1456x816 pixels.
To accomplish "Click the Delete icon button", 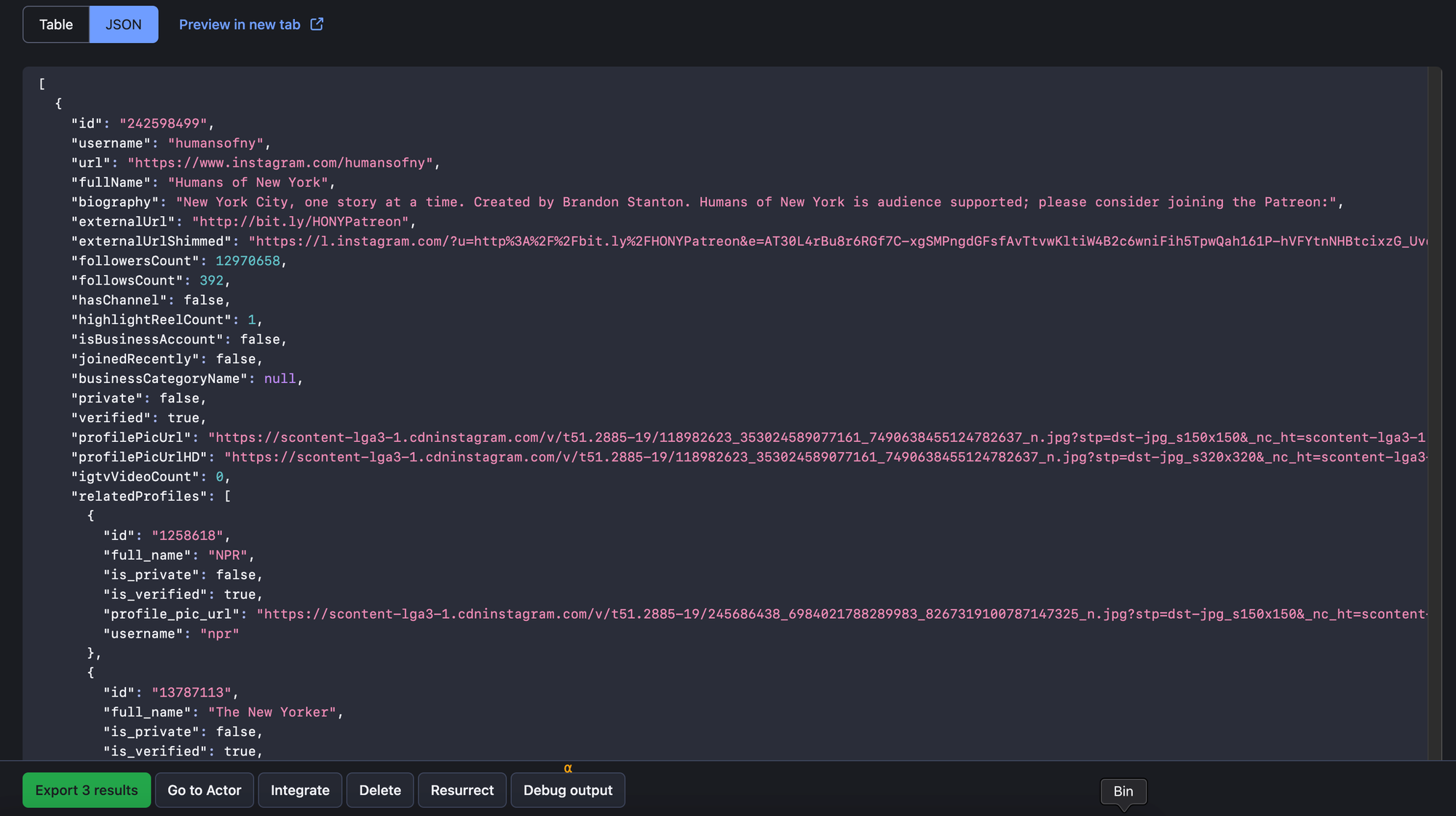I will pos(380,790).
